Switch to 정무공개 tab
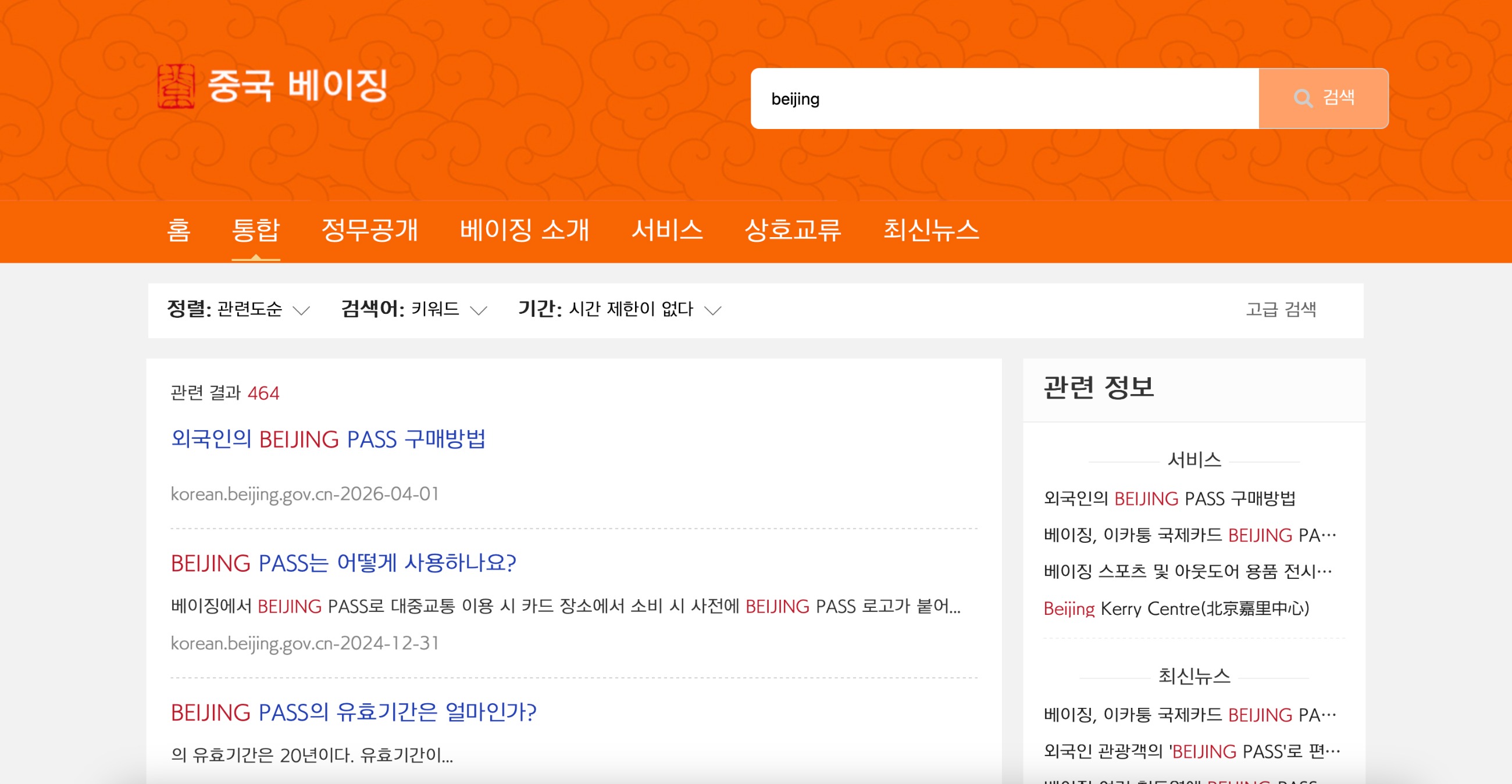This screenshot has width=1512, height=784. (369, 230)
